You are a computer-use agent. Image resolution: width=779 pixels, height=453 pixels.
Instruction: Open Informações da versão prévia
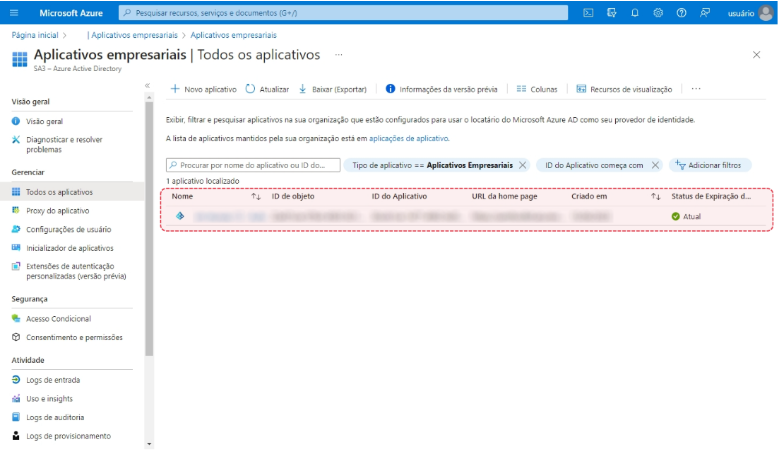[442, 89]
